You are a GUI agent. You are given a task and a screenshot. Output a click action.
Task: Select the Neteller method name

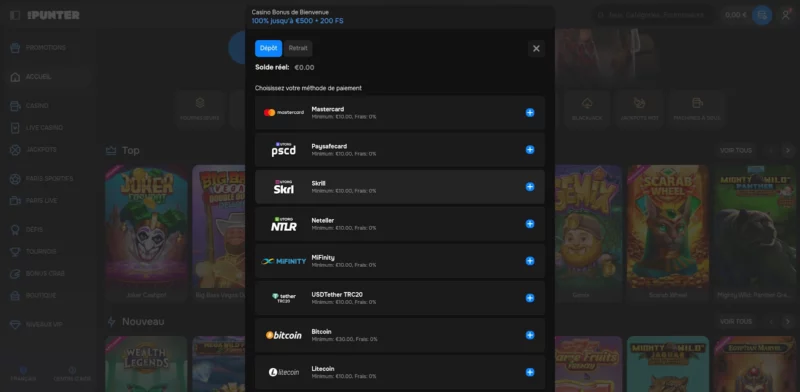click(x=322, y=220)
